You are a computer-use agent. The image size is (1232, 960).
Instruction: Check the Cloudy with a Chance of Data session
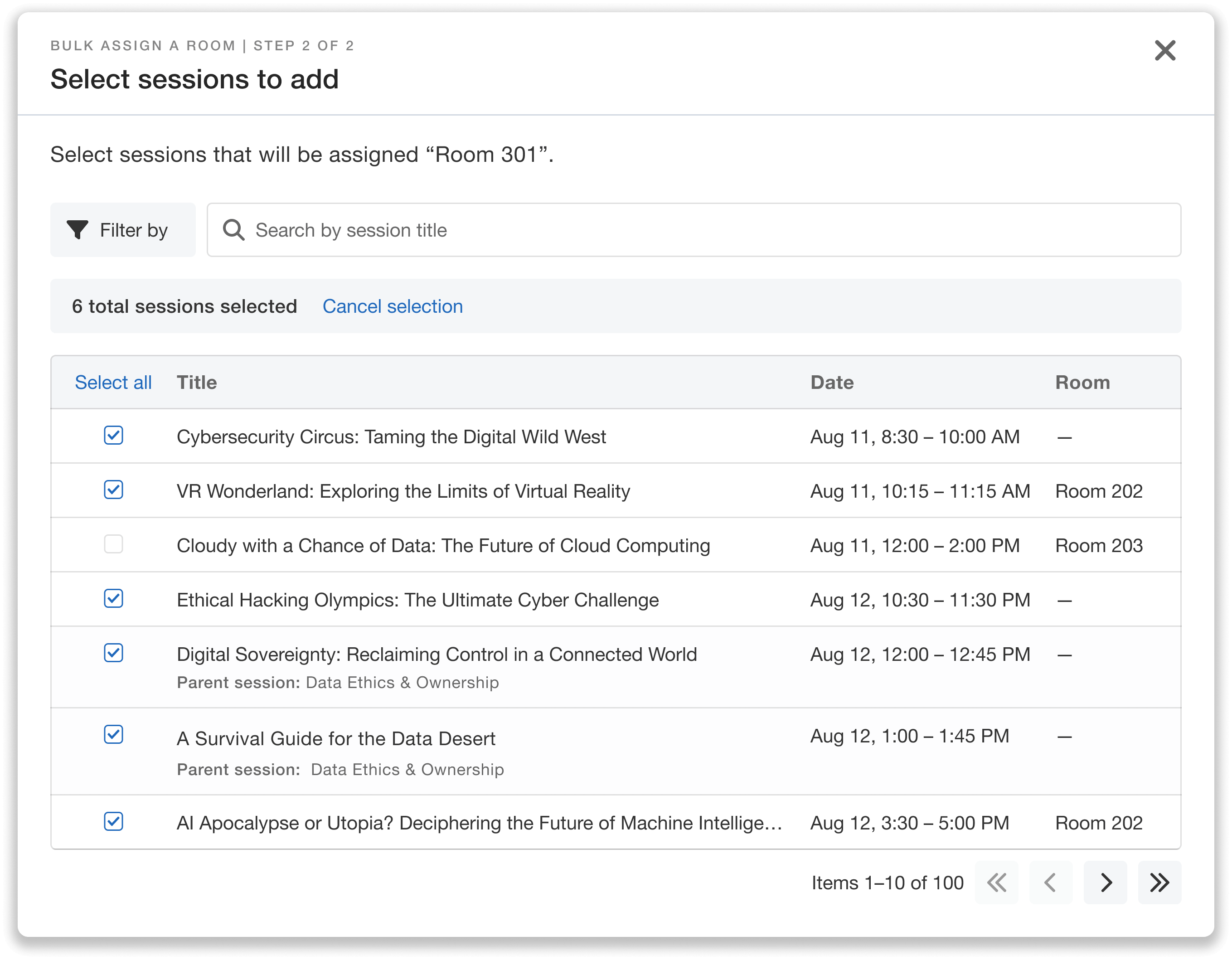pos(113,544)
